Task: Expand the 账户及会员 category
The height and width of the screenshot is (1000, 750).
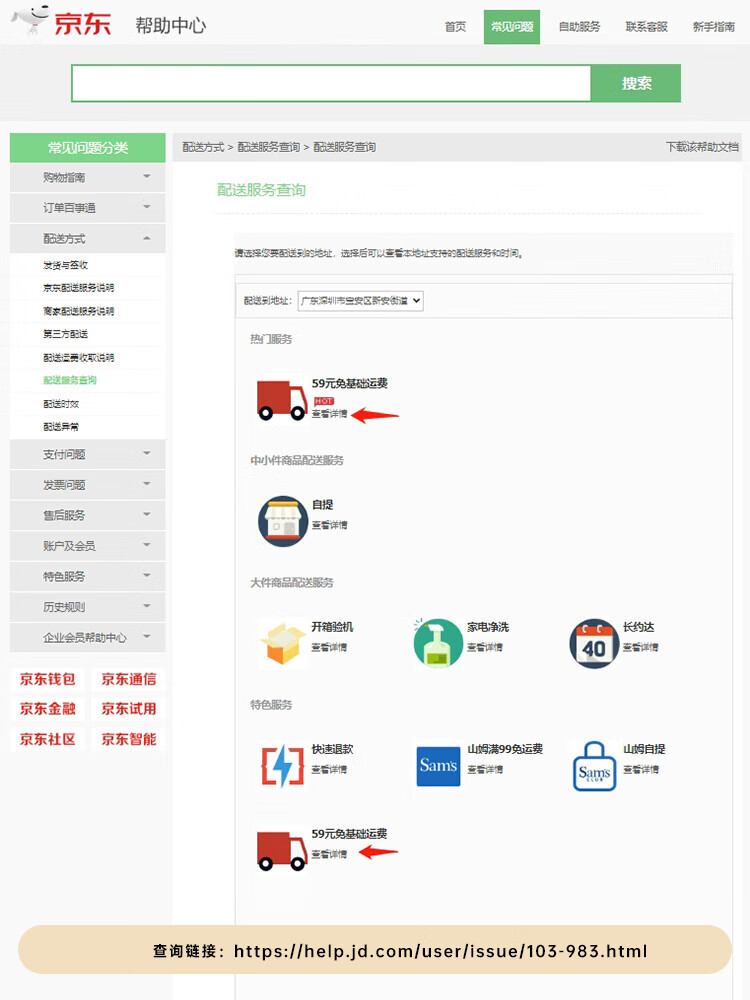Action: tap(87, 545)
